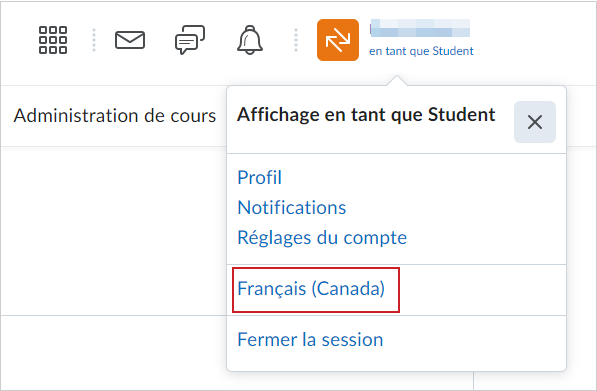
Task: Open the chat bubbles subscription alerts icon
Action: (x=190, y=40)
